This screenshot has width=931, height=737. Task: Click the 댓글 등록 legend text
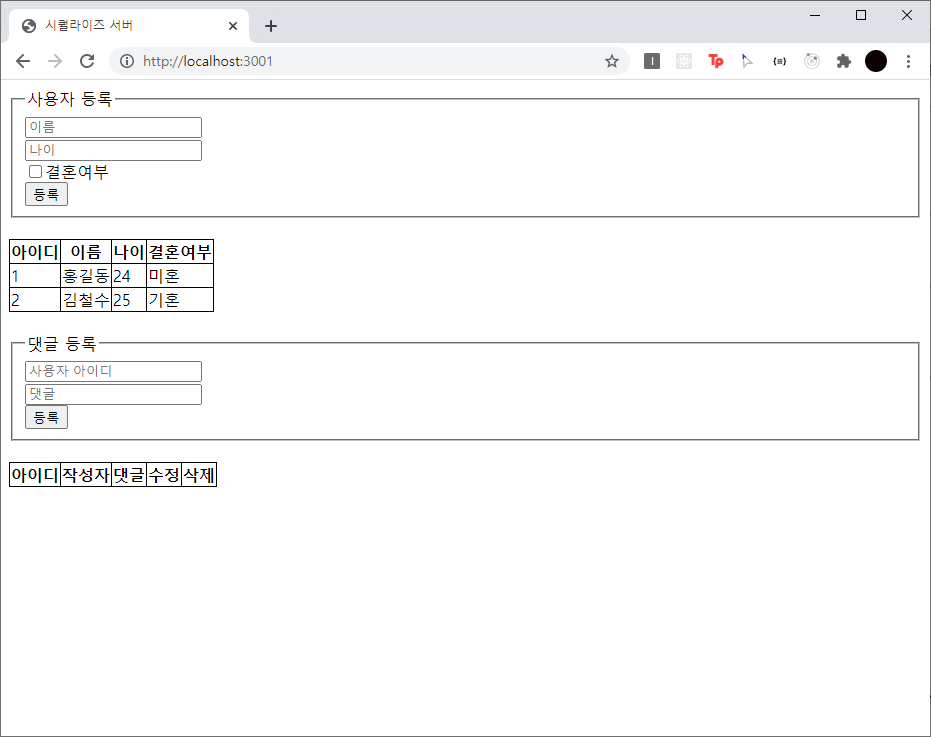tap(62, 343)
